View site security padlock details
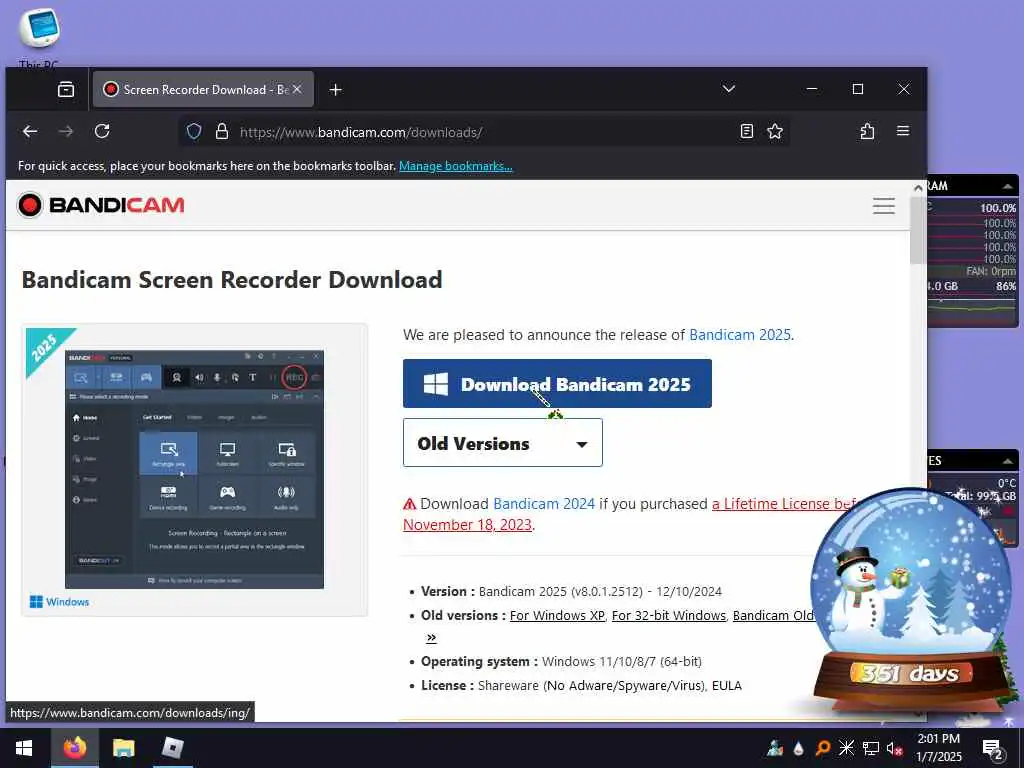1024x768 pixels. click(222, 131)
